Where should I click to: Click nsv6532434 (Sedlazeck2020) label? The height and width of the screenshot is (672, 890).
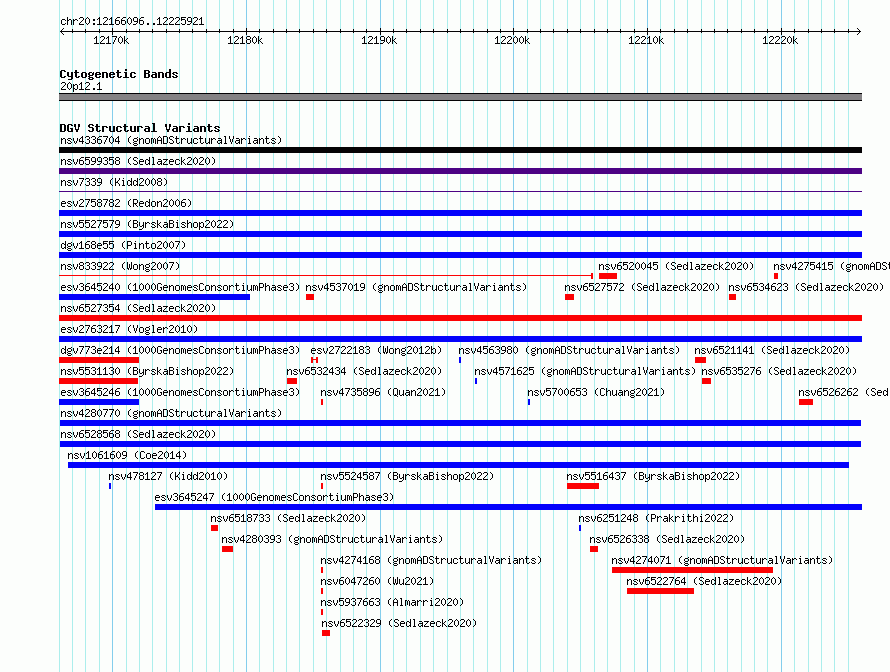[x=364, y=371]
